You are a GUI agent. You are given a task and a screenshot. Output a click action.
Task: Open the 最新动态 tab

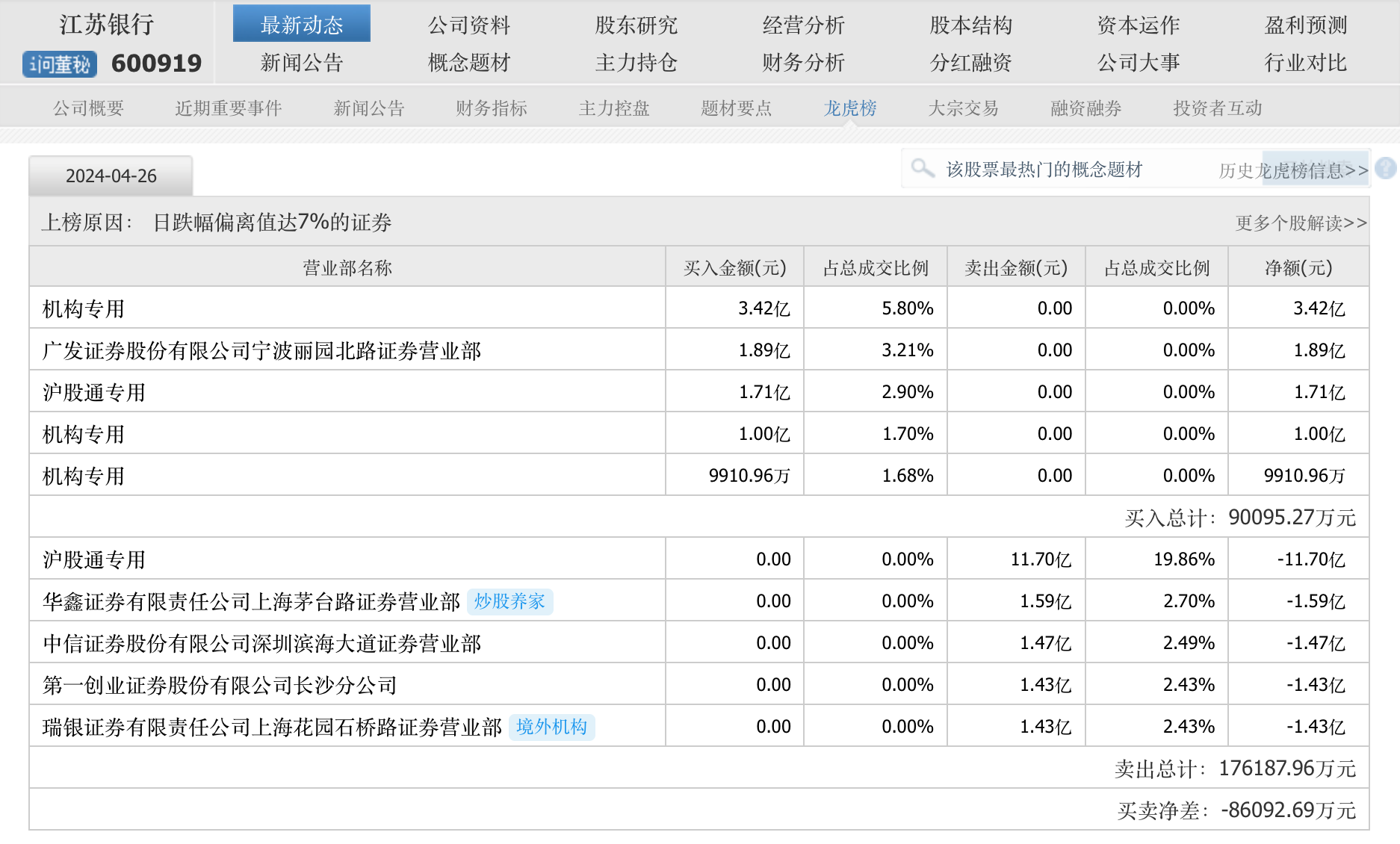[301, 25]
